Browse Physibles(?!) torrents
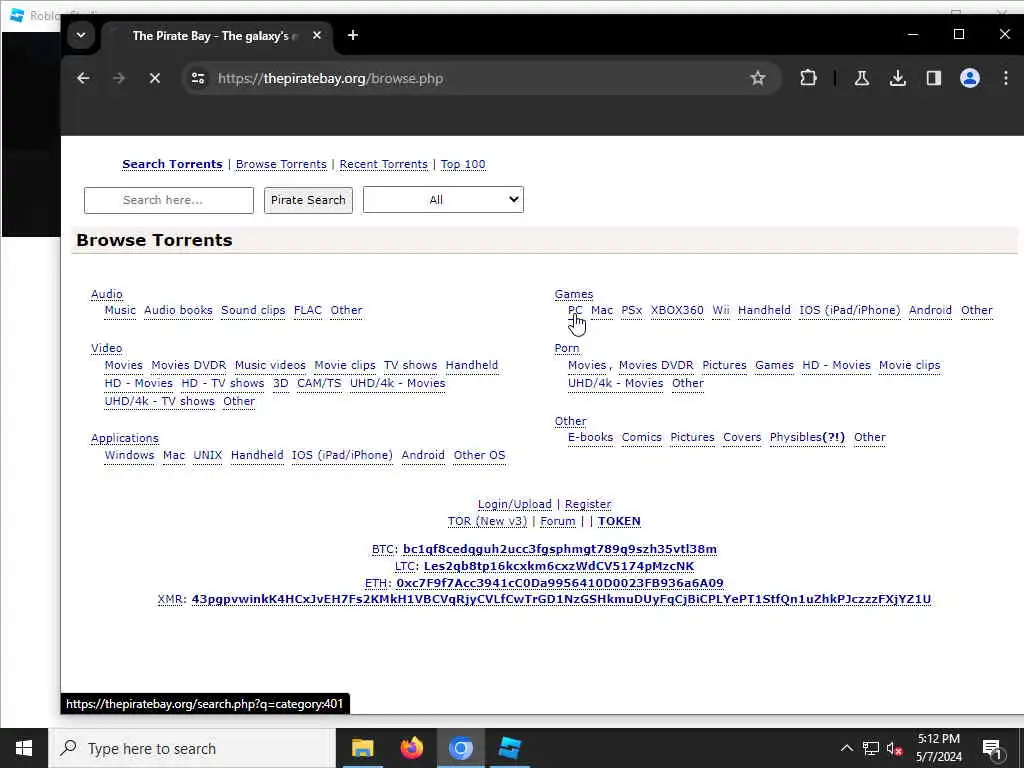This screenshot has width=1024, height=768. coord(807,438)
